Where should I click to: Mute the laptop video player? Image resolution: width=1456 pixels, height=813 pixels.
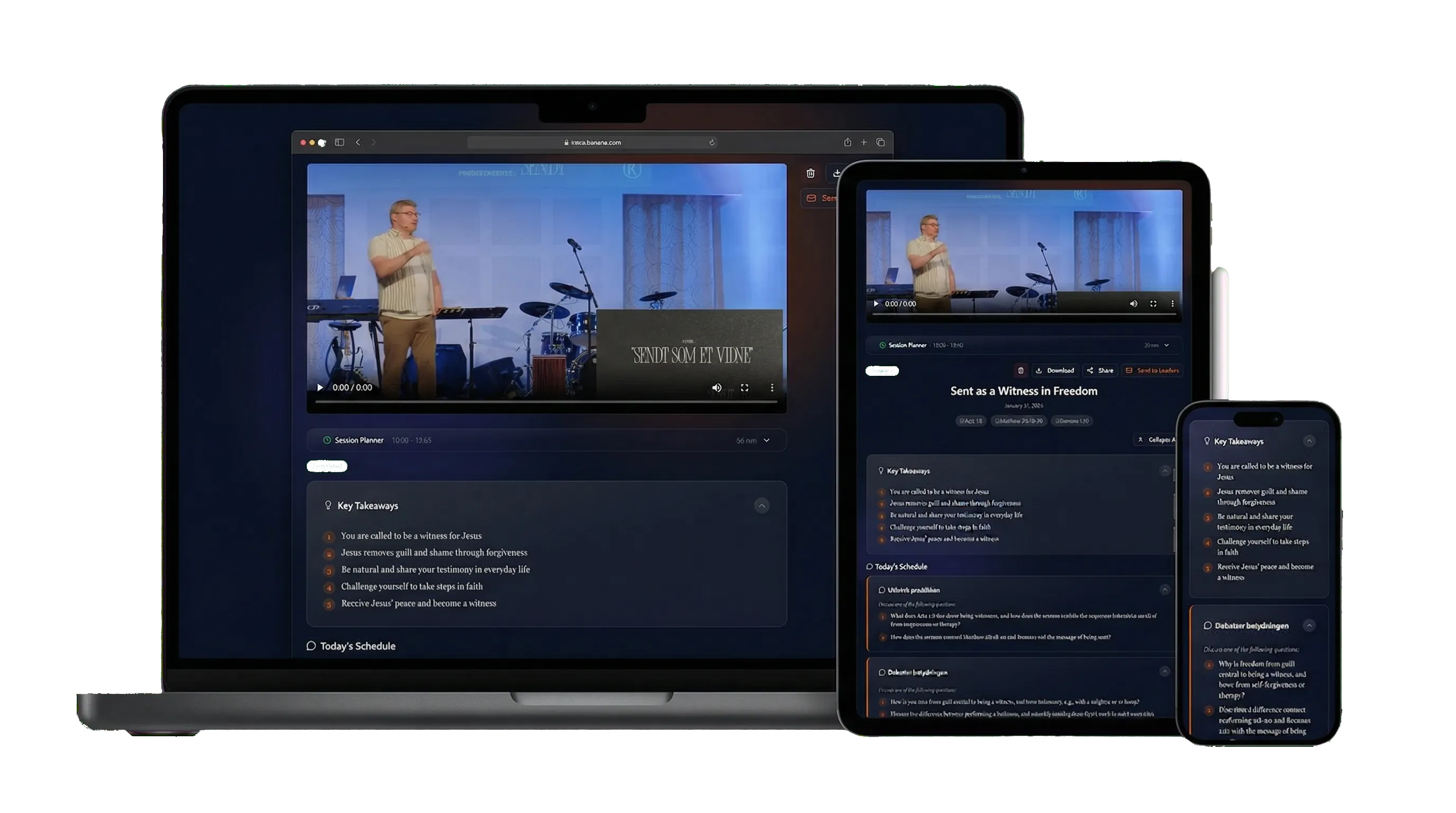717,387
